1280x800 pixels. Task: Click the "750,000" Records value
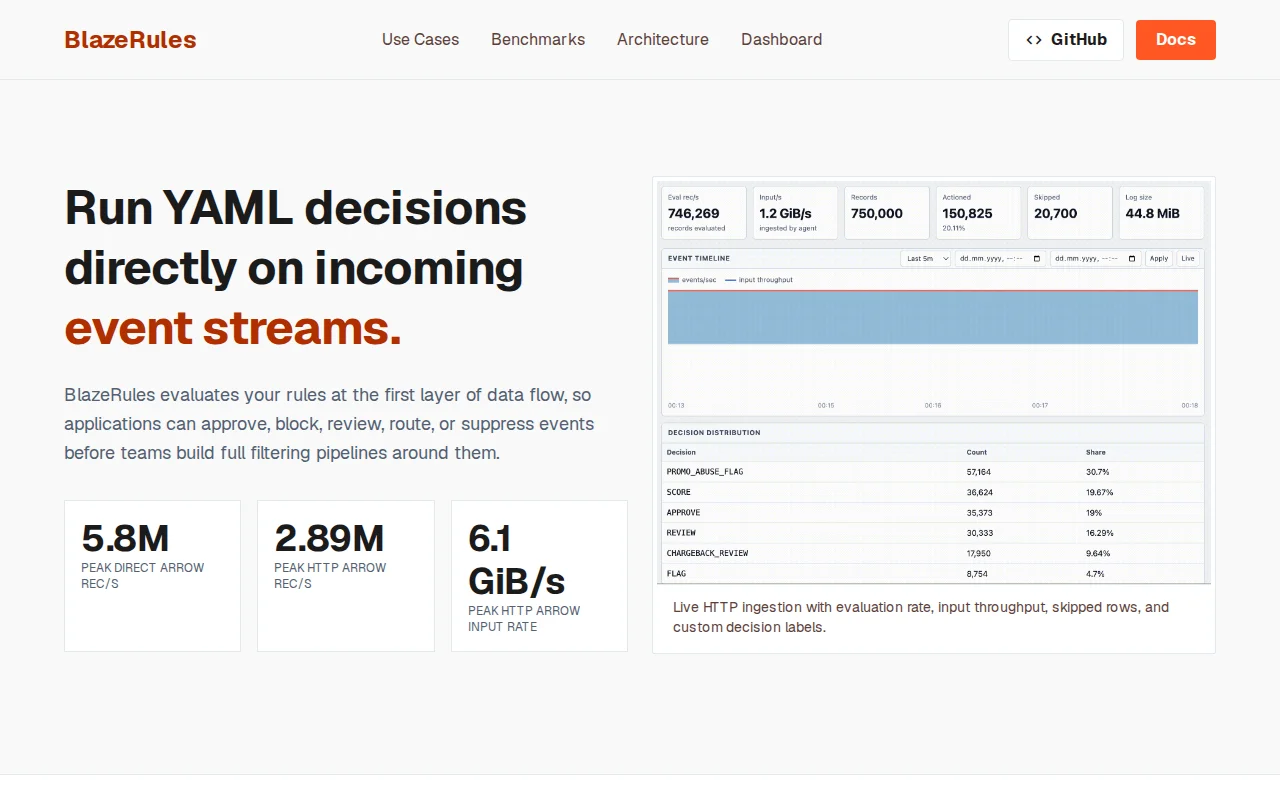pos(877,213)
